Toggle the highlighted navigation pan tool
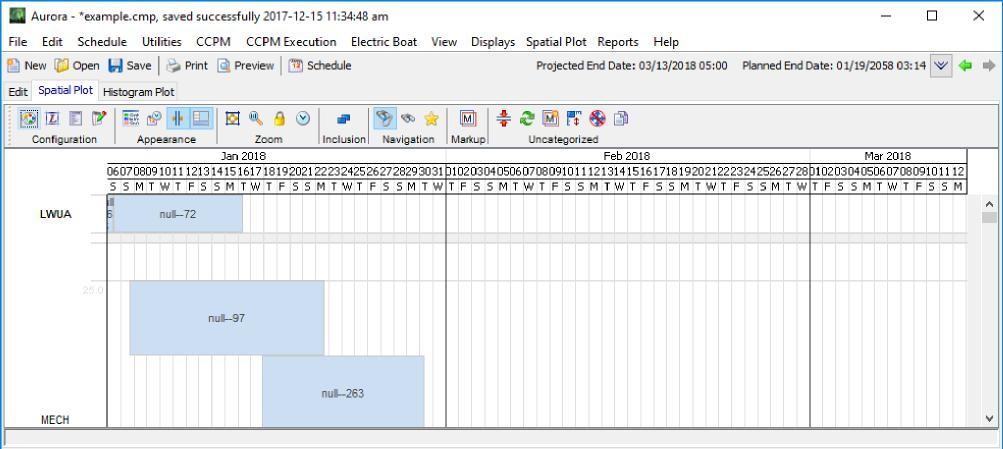The height and width of the screenshot is (449, 1003). click(385, 119)
